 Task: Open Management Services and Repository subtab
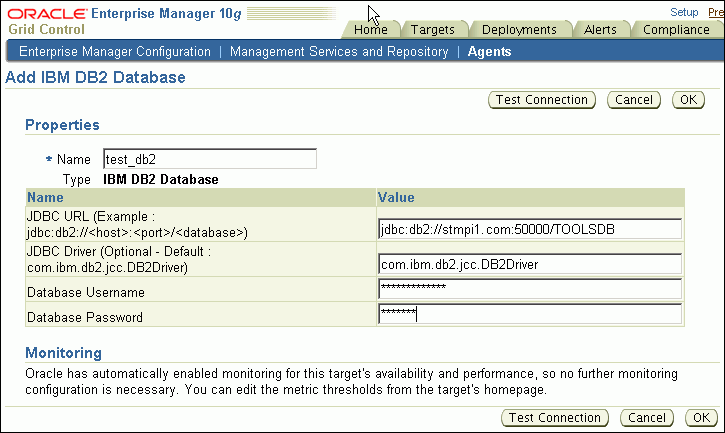339,51
